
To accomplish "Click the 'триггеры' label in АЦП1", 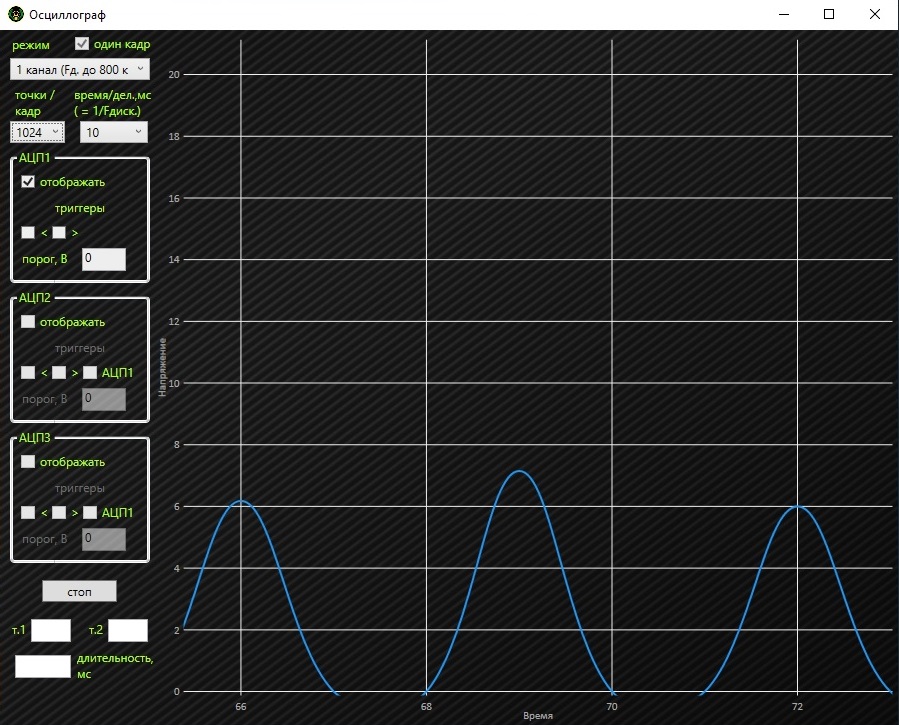I will click(x=80, y=208).
